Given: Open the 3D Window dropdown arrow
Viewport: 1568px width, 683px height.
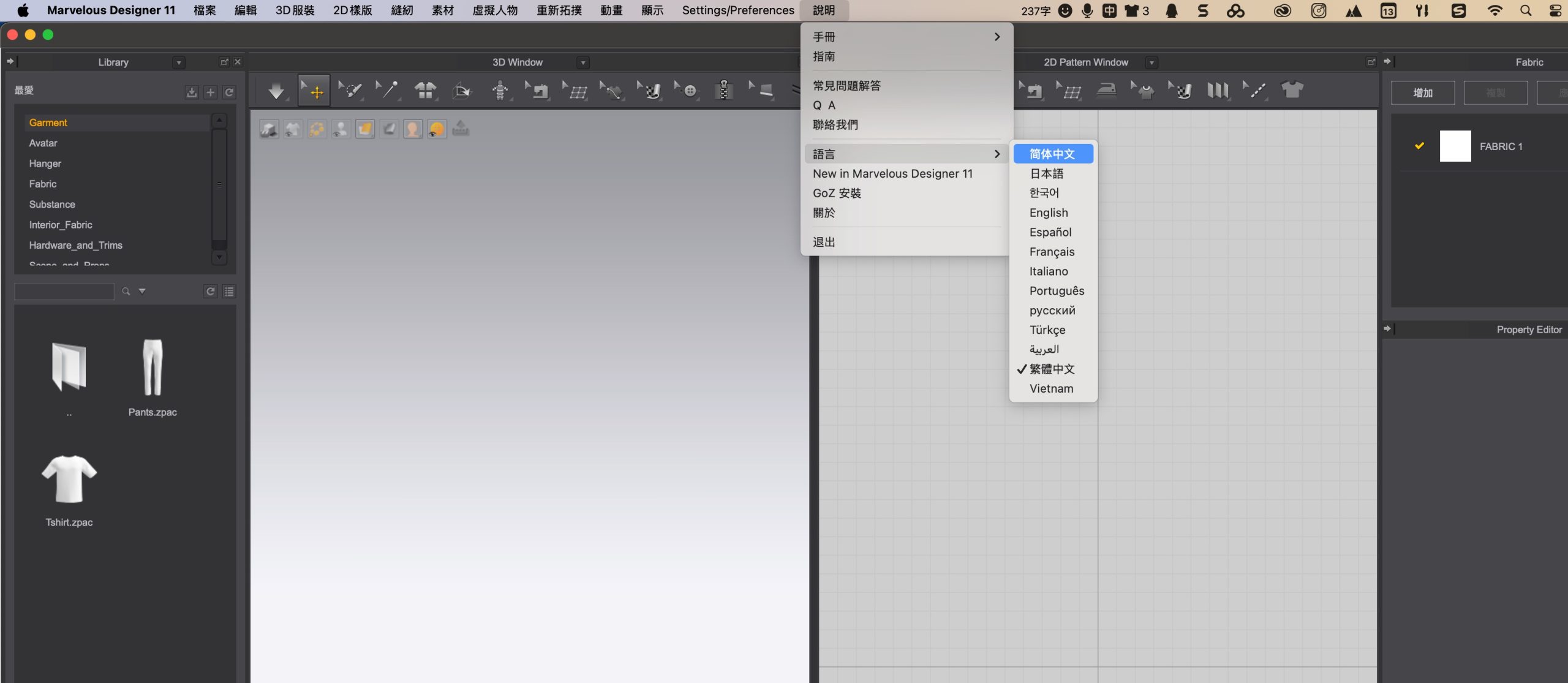Looking at the screenshot, I should pos(583,62).
